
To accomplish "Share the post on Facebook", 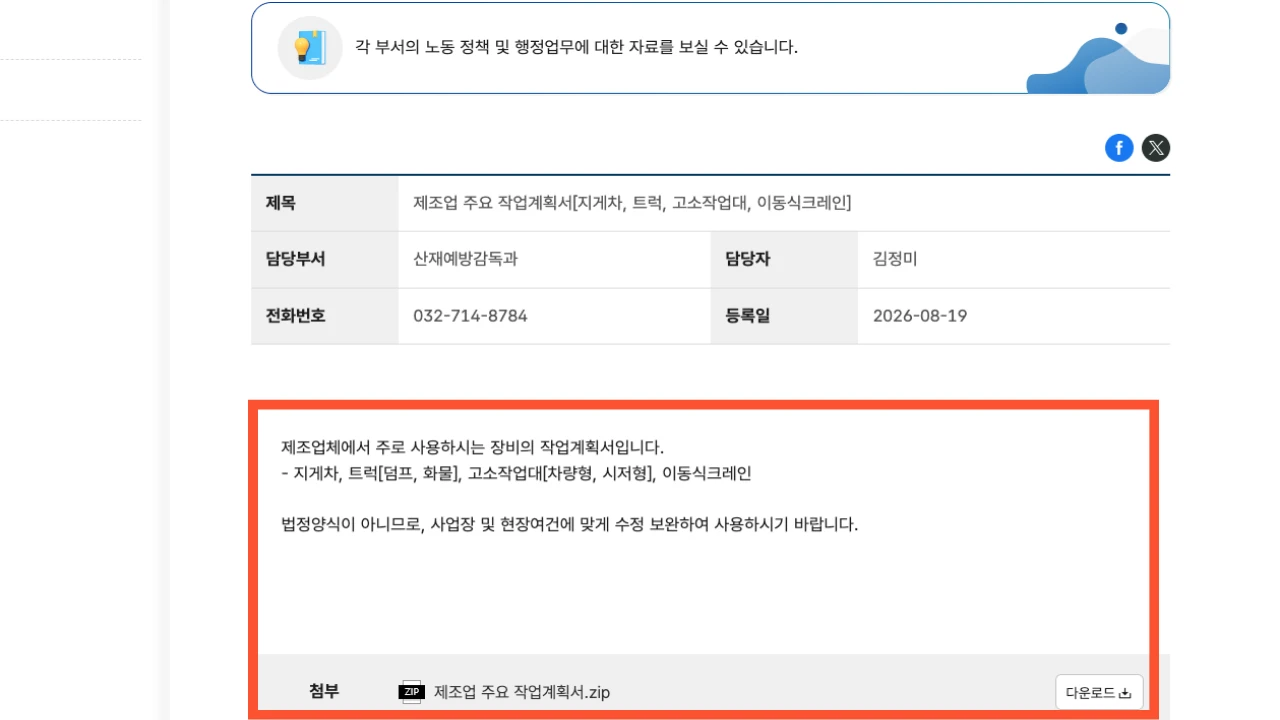I will [1119, 148].
